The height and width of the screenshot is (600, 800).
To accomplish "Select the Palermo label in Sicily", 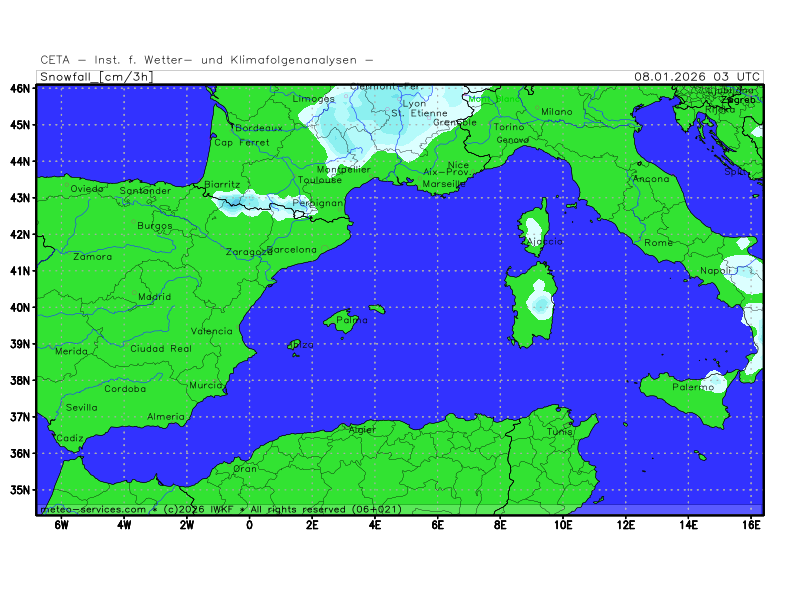I will tap(693, 387).
